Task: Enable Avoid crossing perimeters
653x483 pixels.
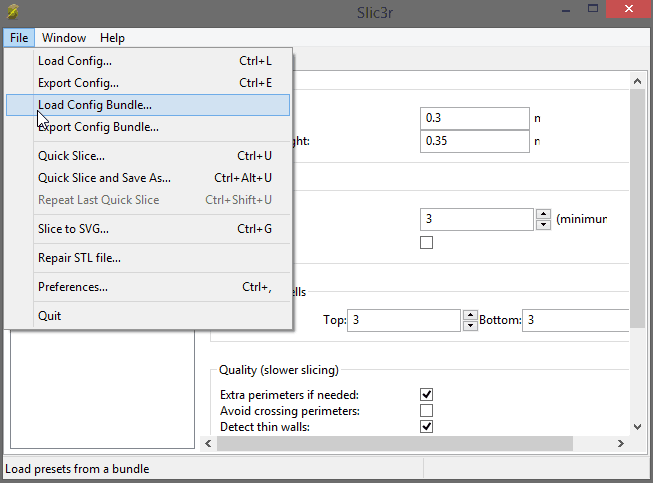Action: (x=427, y=410)
